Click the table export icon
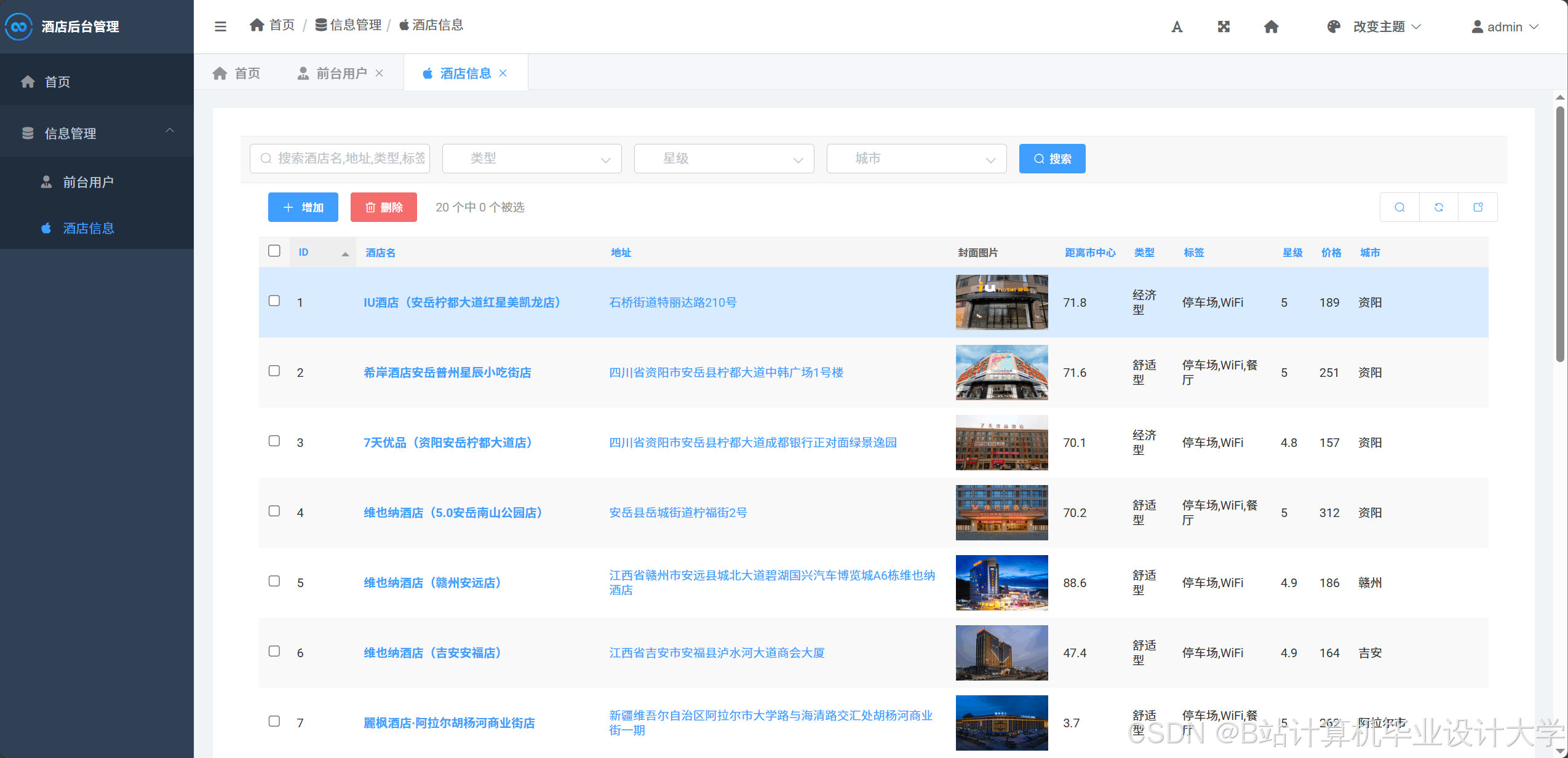This screenshot has width=1568, height=758. tap(1478, 207)
